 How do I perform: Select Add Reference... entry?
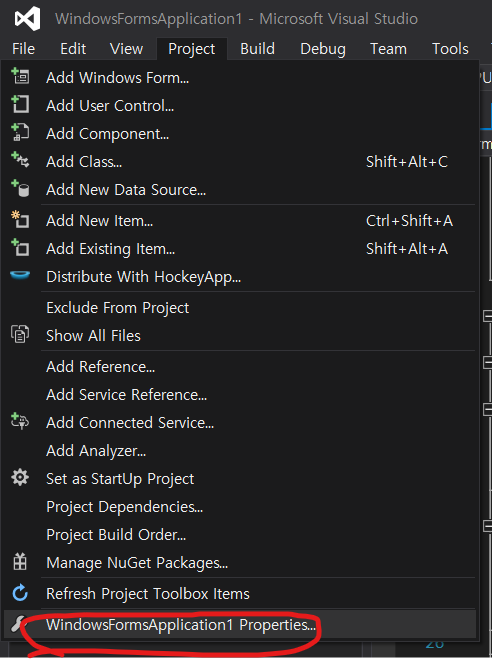point(239,367)
